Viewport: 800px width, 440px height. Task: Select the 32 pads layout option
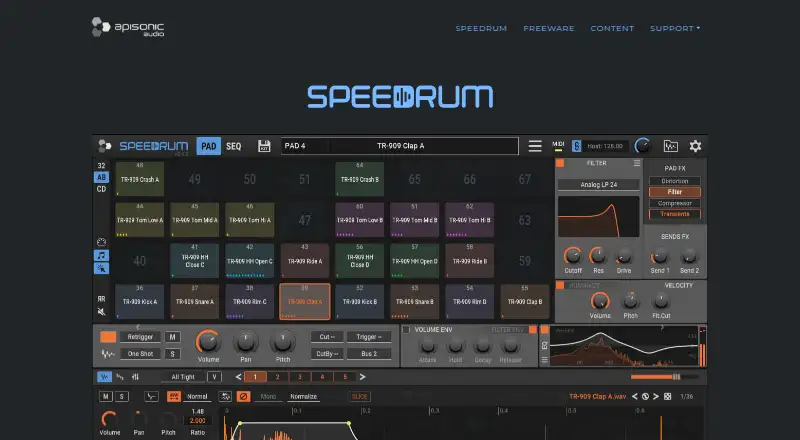[101, 165]
